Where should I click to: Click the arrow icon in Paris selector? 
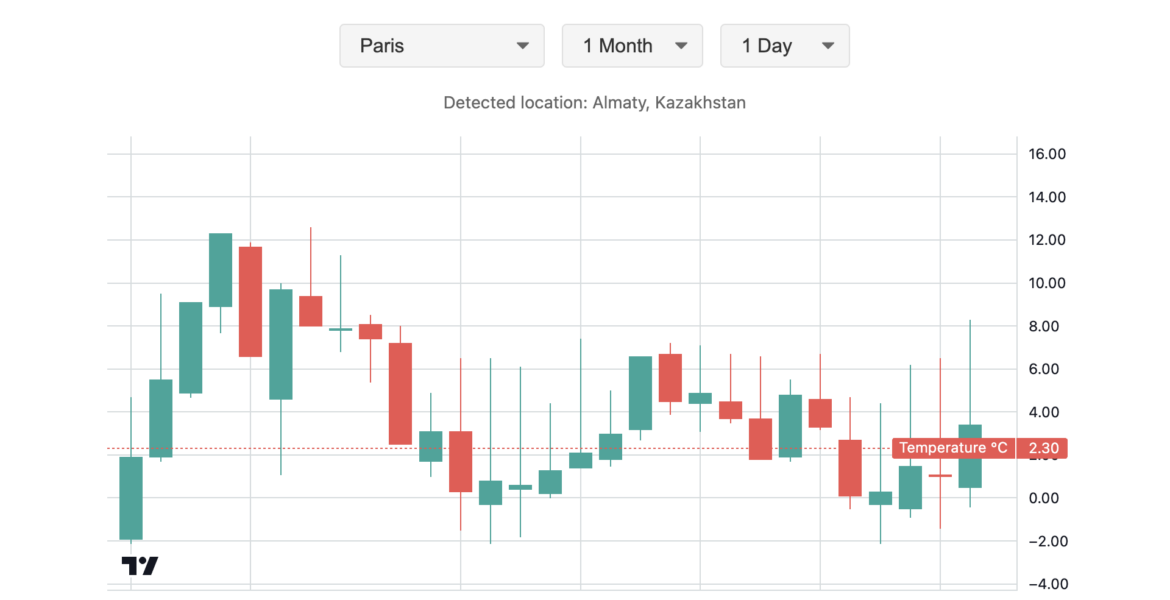[x=522, y=46]
